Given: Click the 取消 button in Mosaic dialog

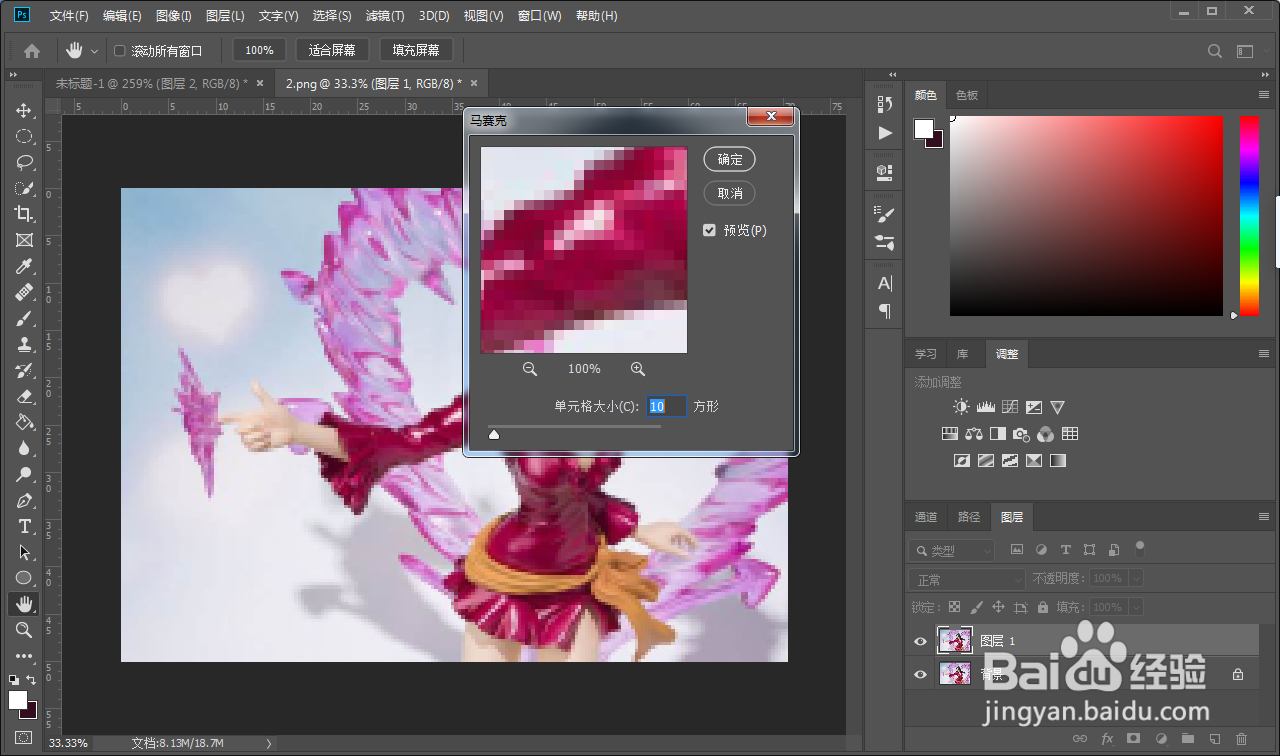Looking at the screenshot, I should 730,193.
